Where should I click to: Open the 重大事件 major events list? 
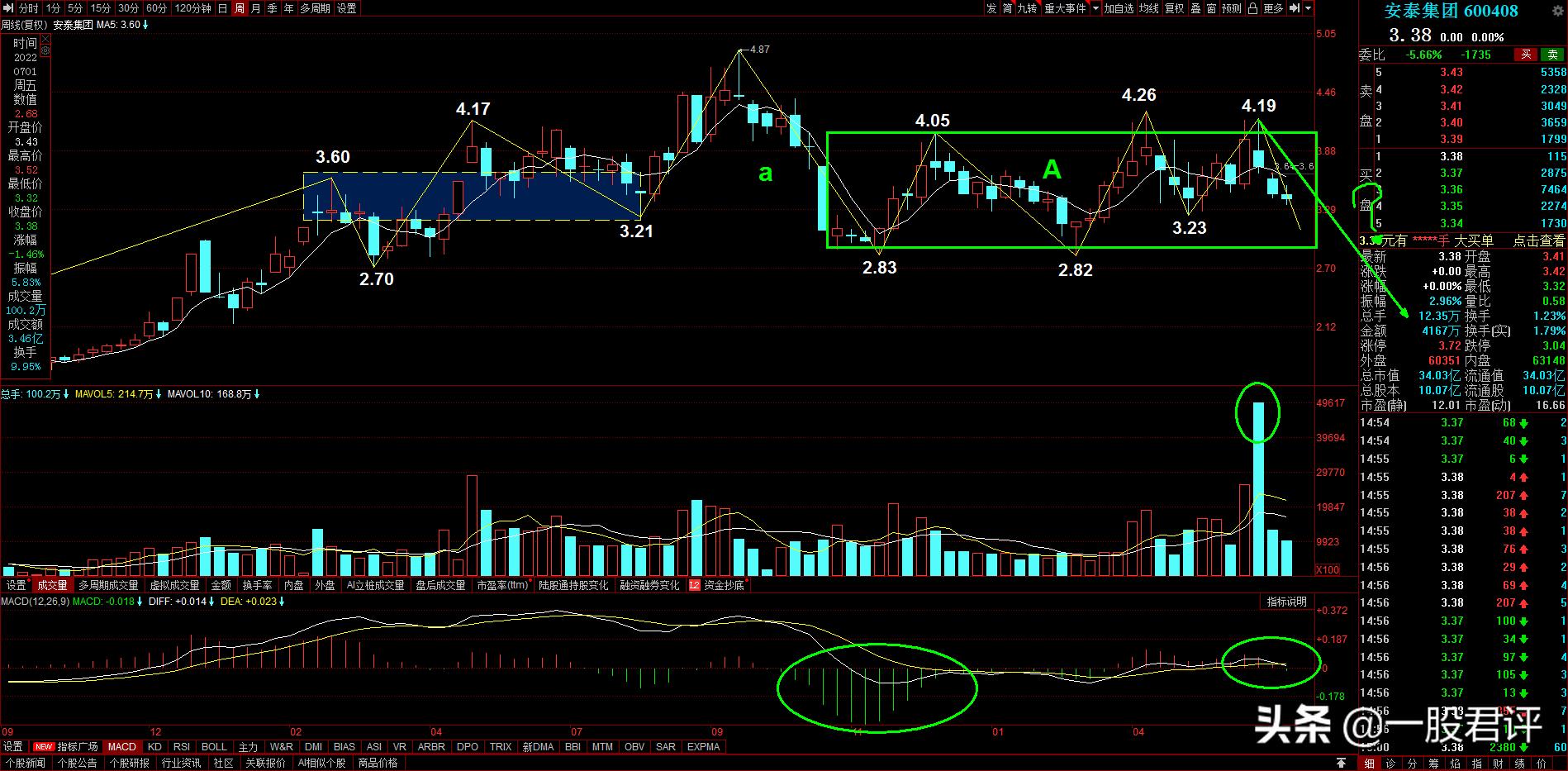coord(1065,8)
